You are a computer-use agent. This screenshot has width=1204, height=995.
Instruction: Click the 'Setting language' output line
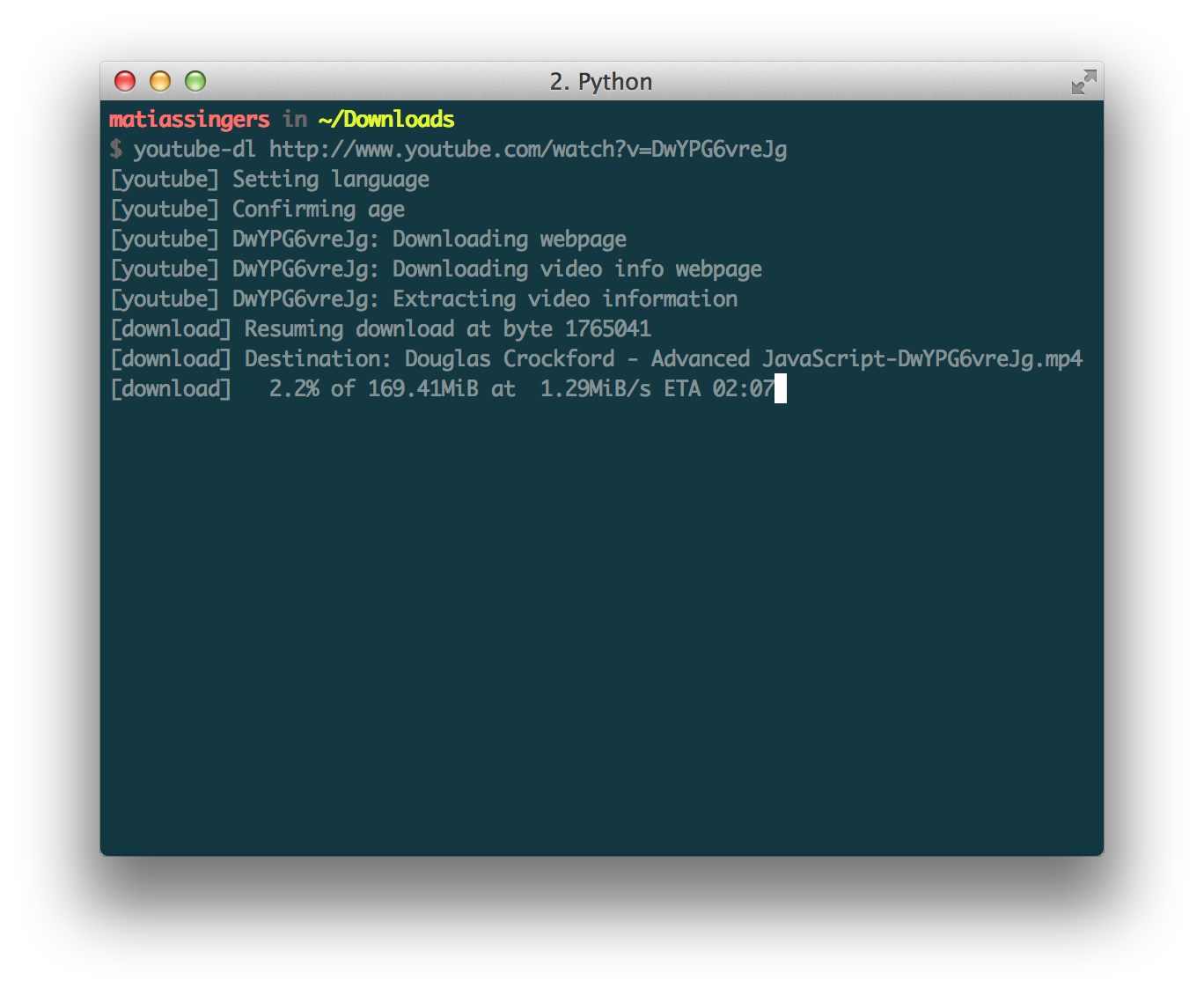click(x=270, y=180)
